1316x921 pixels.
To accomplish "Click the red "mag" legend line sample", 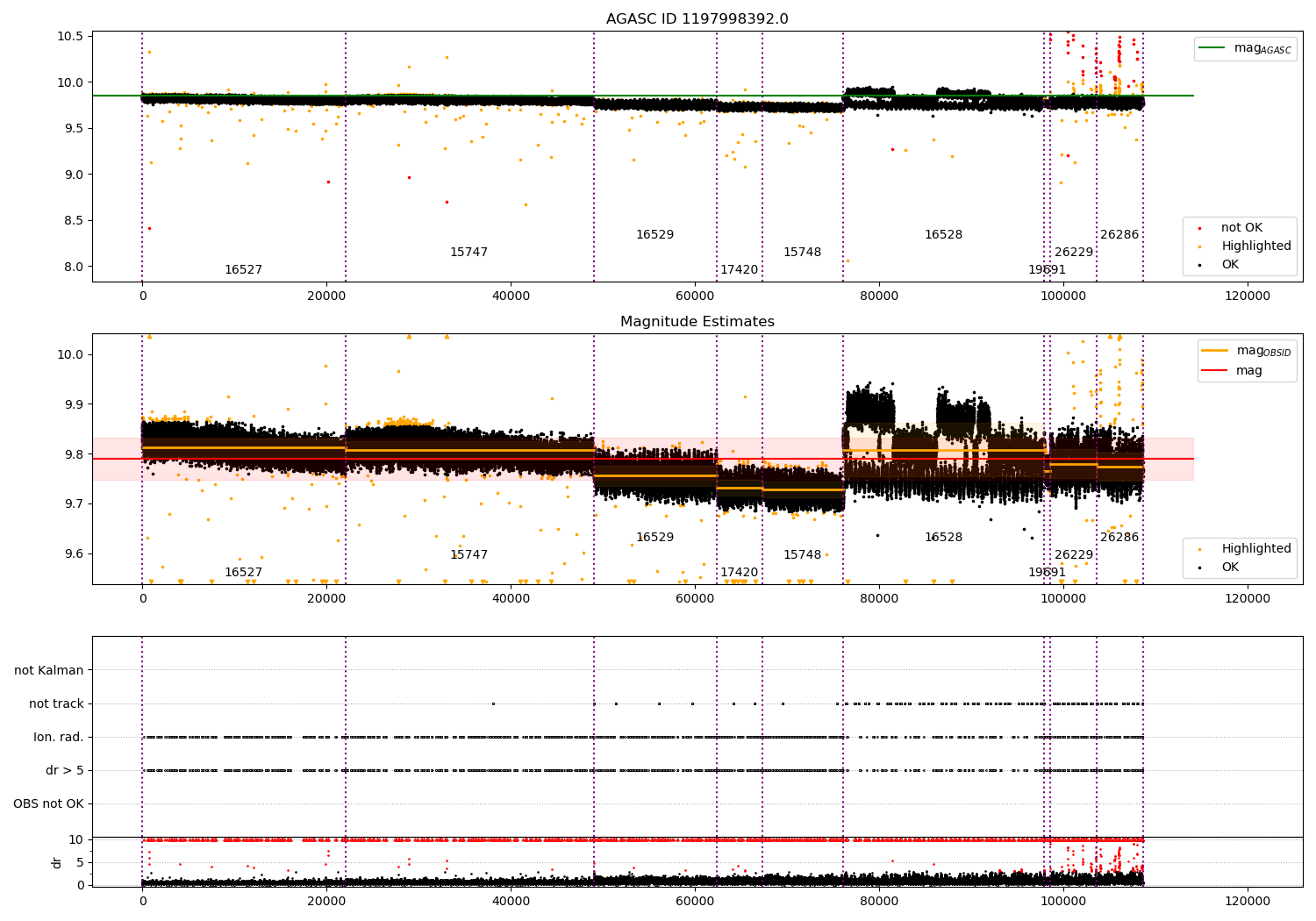I will [x=1215, y=370].
